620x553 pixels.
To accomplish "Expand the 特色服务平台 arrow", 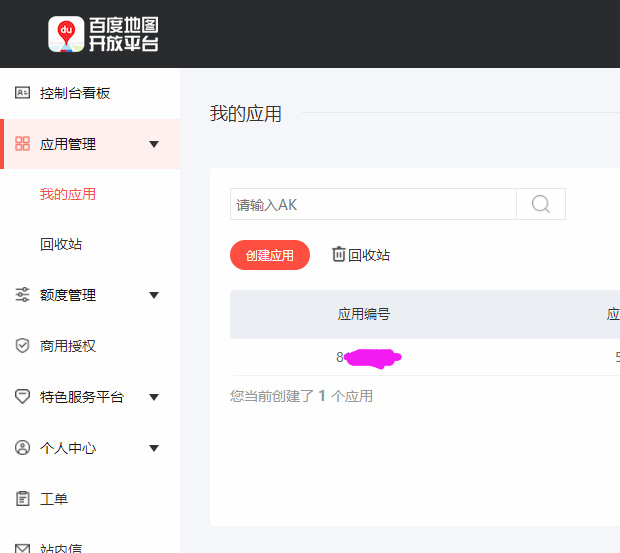I will [x=154, y=397].
